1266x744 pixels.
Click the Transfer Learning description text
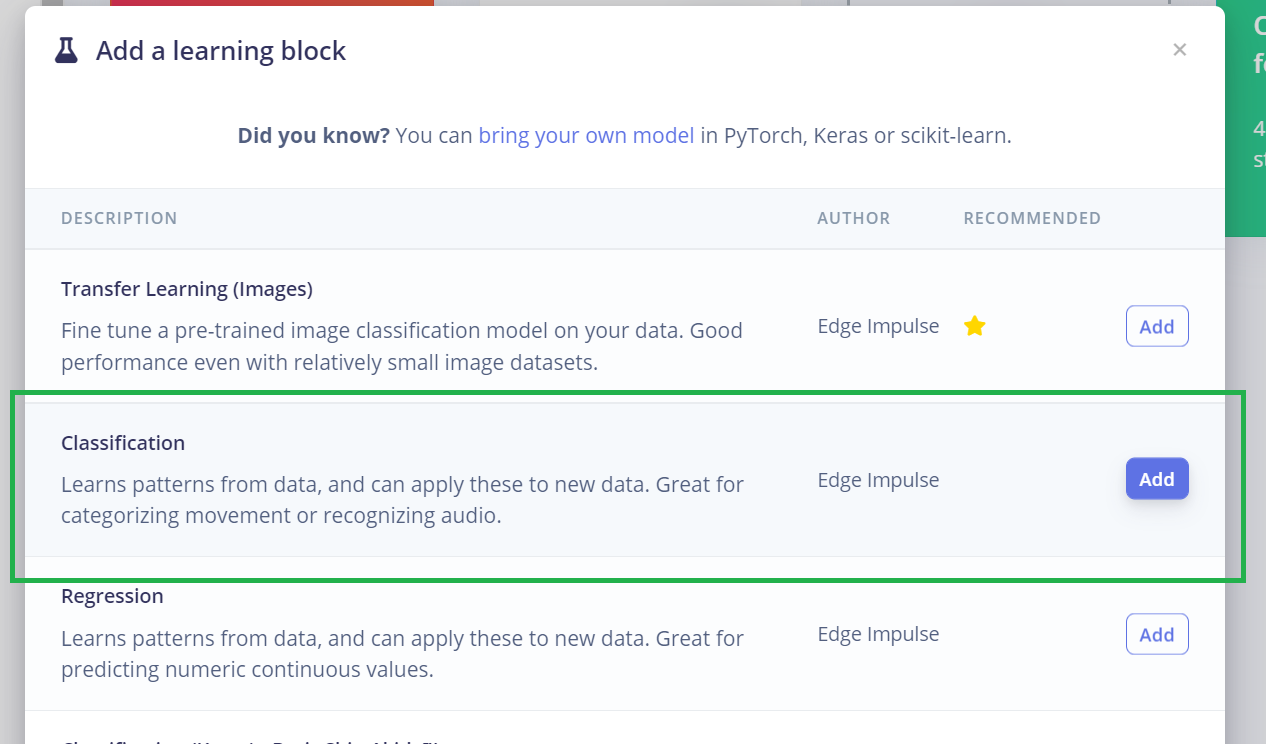(x=401, y=346)
